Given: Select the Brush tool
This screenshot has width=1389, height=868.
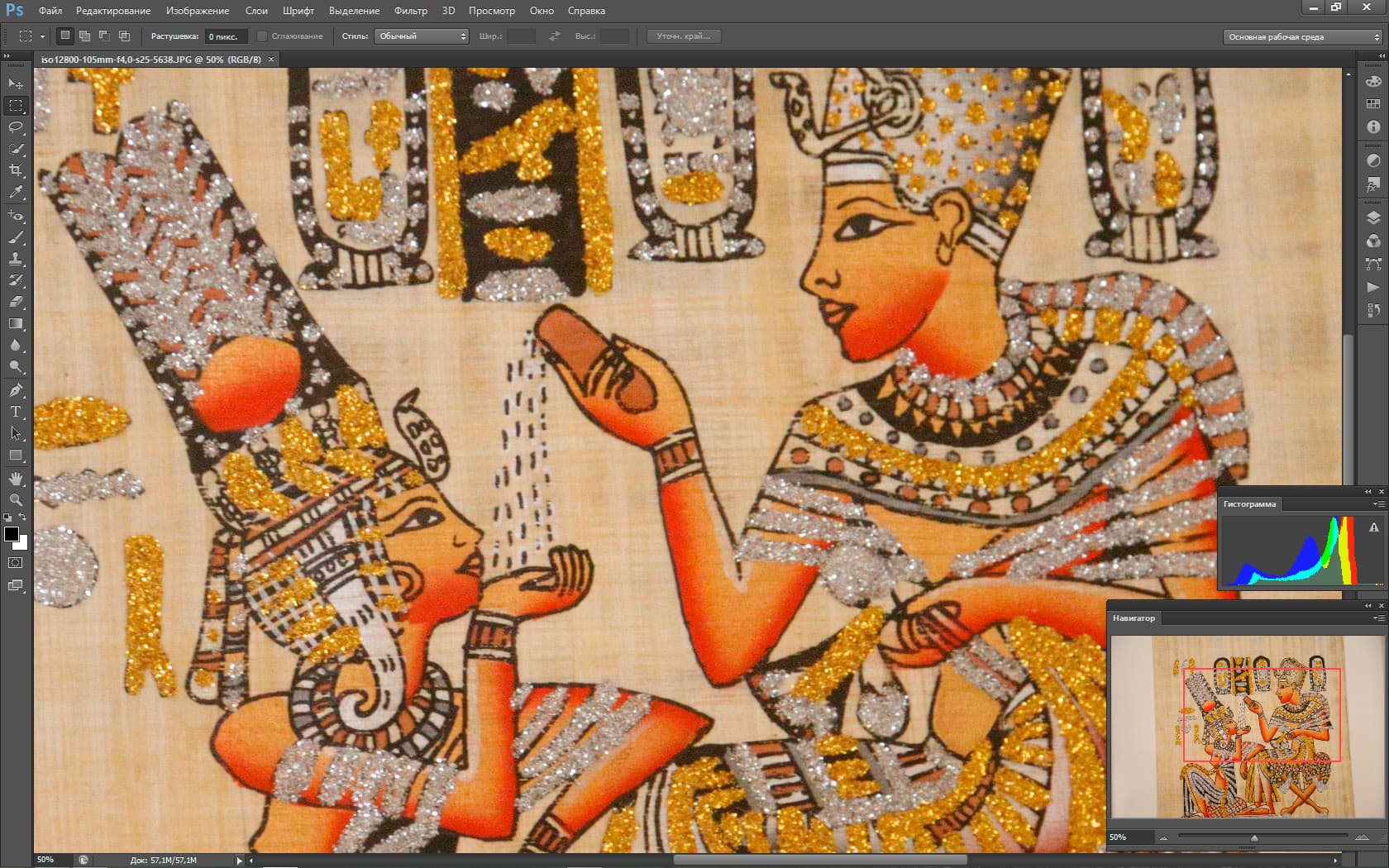Looking at the screenshot, I should tap(16, 237).
